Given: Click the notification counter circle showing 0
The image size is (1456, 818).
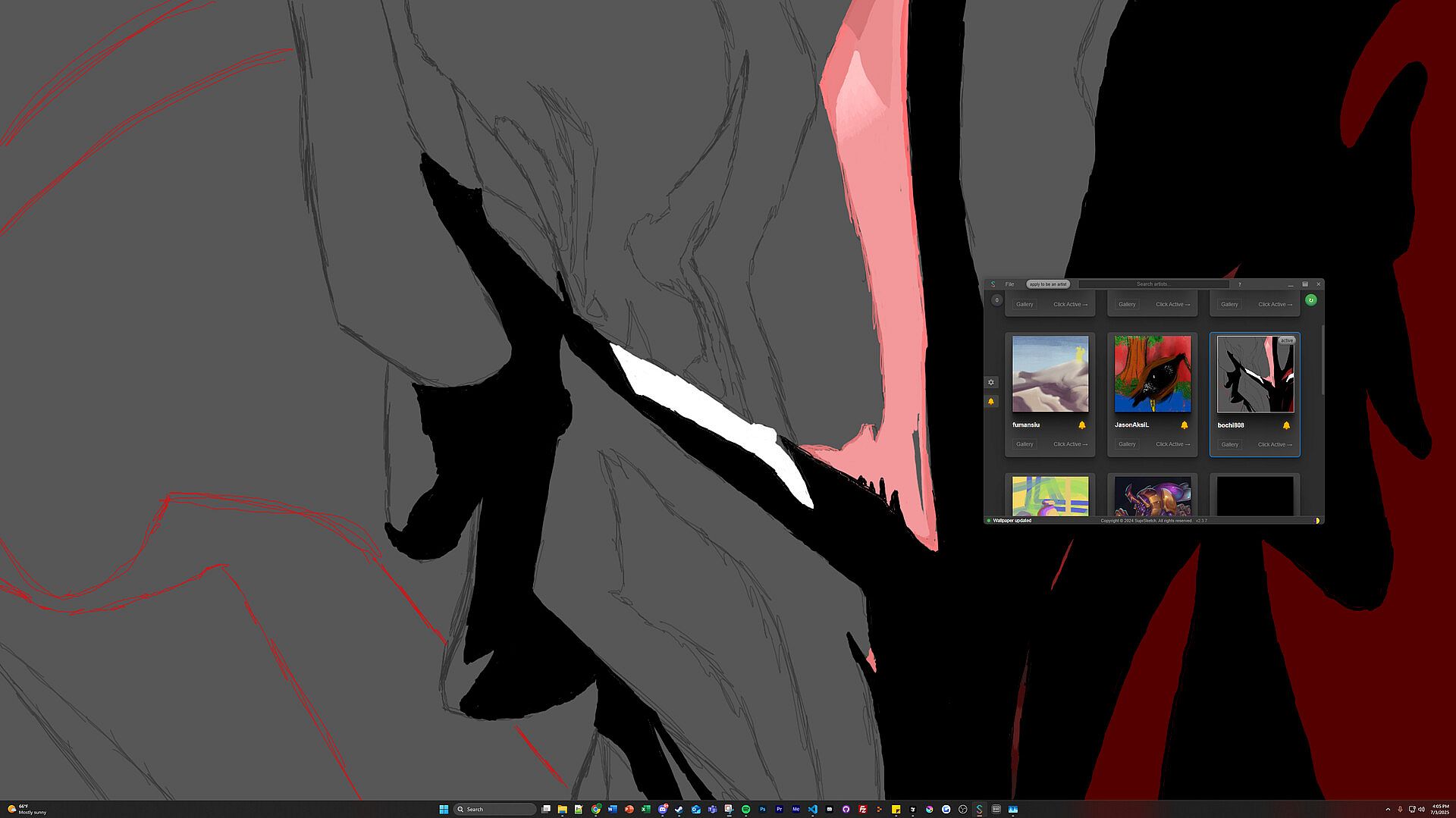Looking at the screenshot, I should 996,300.
